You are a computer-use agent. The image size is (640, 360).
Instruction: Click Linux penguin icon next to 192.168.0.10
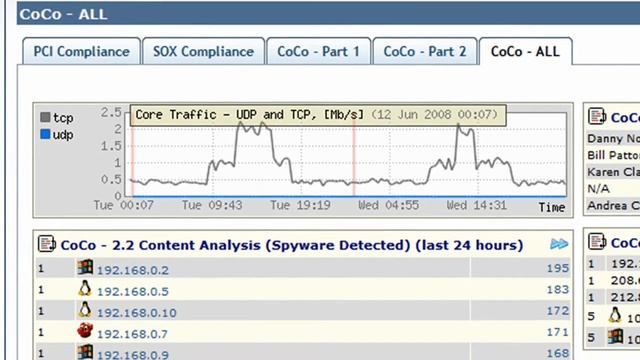tap(85, 310)
